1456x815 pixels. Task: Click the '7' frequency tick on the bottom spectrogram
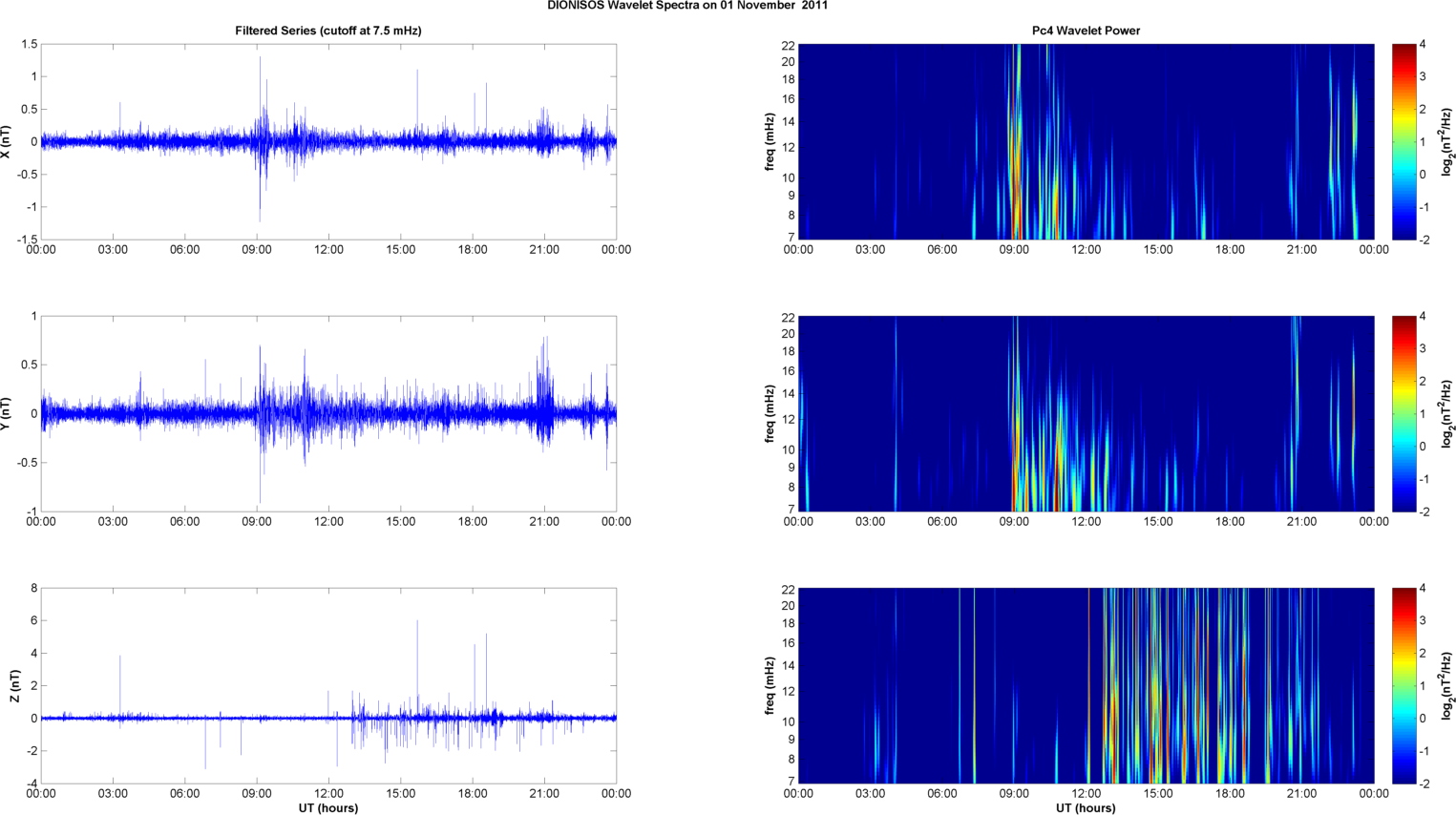(x=791, y=782)
